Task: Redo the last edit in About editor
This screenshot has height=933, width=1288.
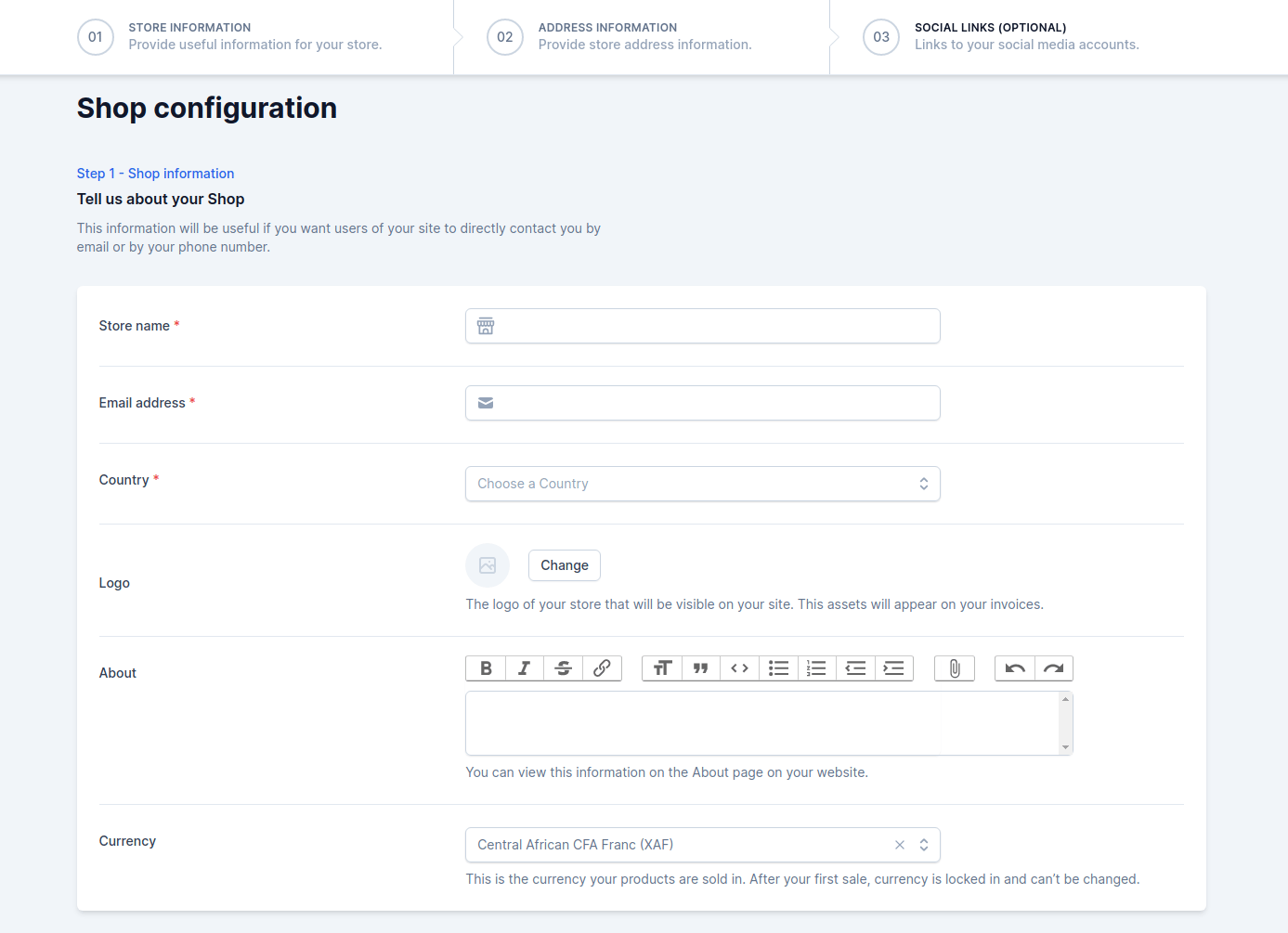Action: coord(1053,668)
